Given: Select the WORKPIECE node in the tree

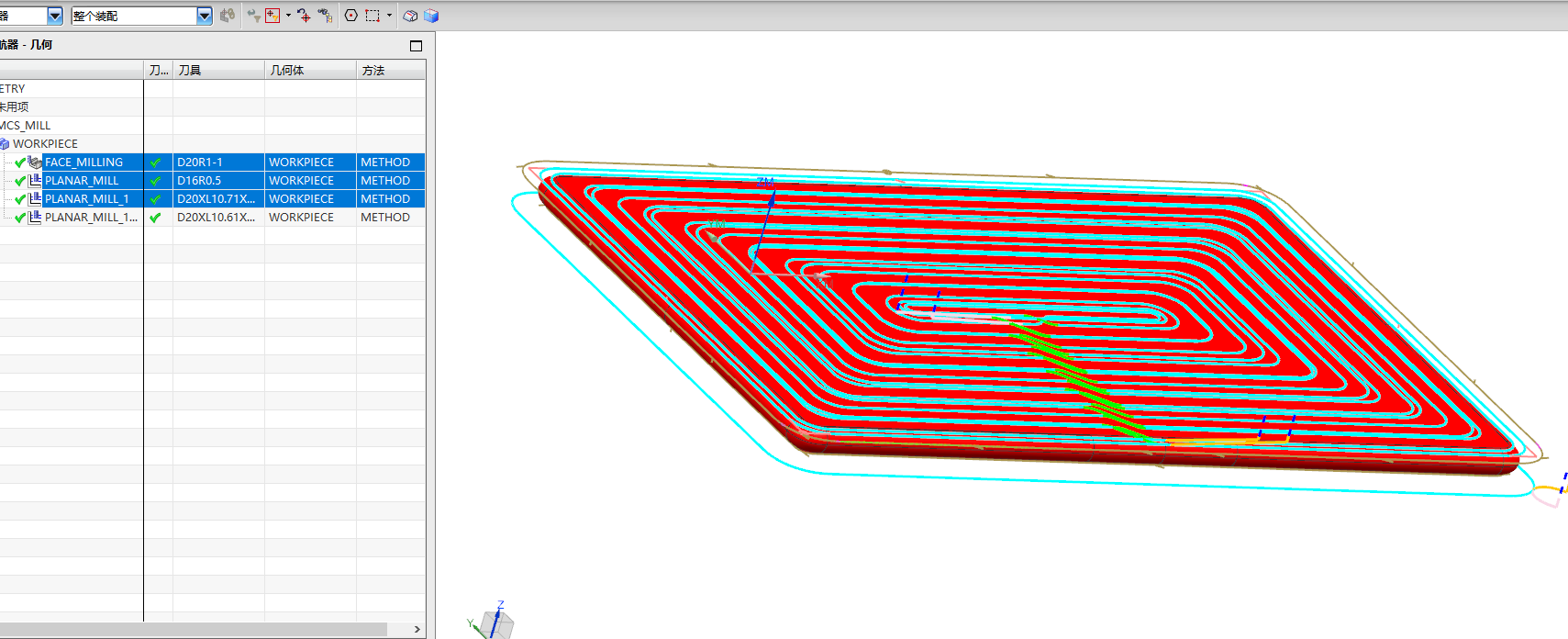Looking at the screenshot, I should click(x=45, y=144).
